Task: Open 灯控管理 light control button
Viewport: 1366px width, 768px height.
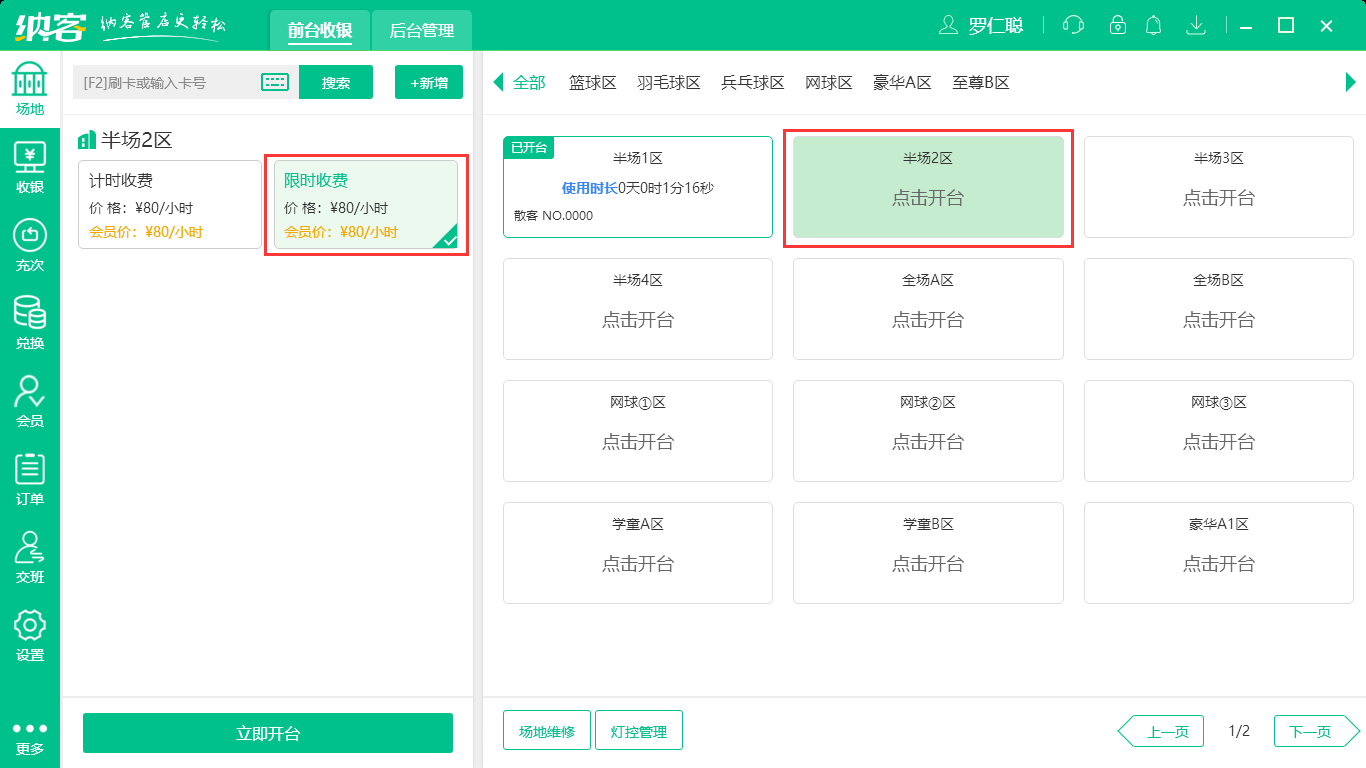Action: 638,731
